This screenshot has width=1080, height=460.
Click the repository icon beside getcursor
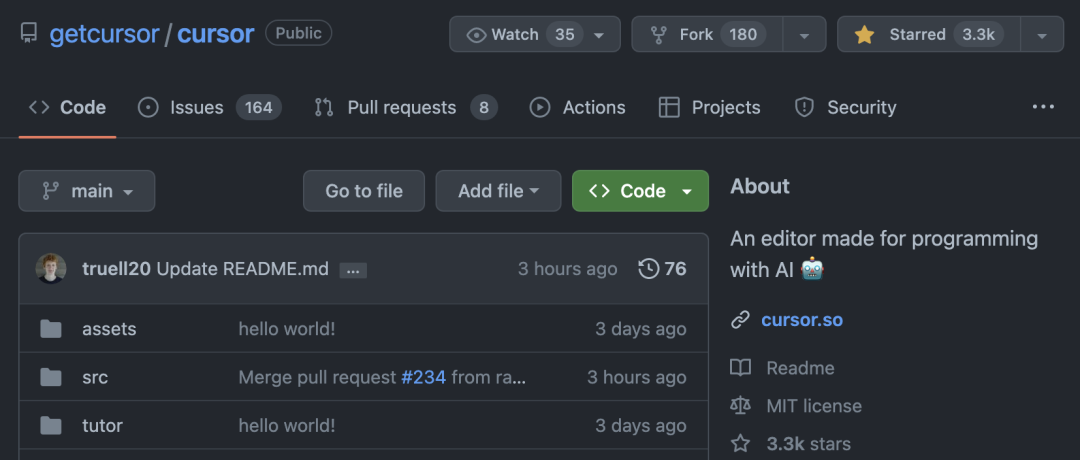click(x=29, y=34)
